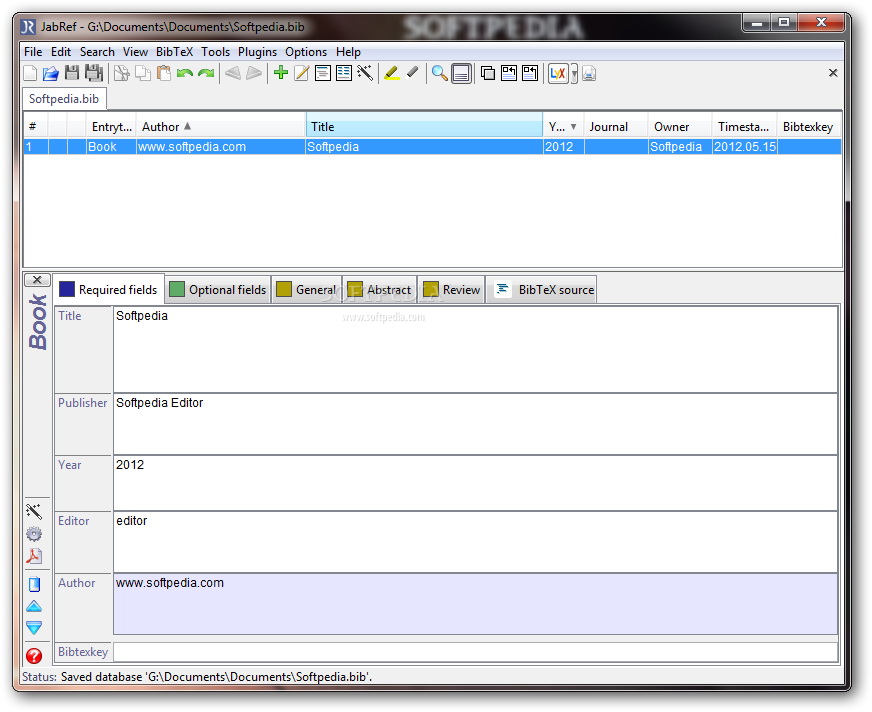The width and height of the screenshot is (872, 712).
Task: Switch to the Optional fields tab
Action: tap(218, 290)
